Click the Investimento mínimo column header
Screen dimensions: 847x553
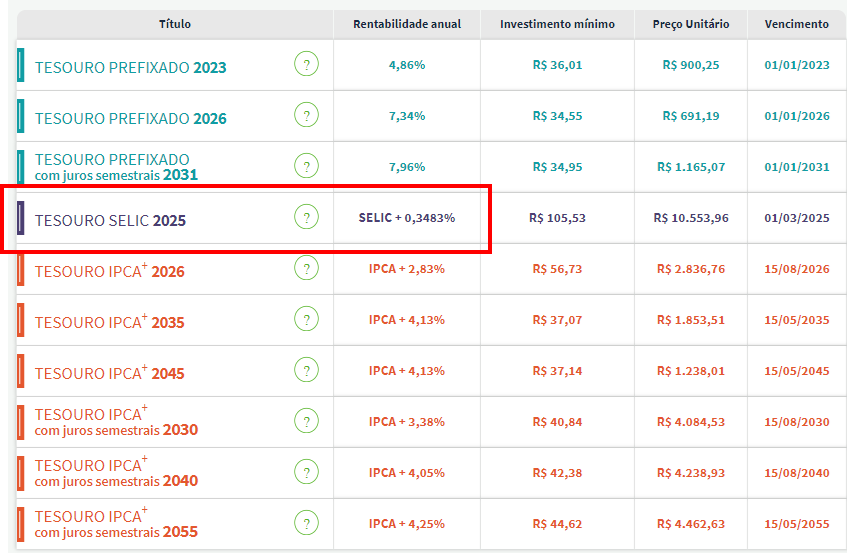click(x=557, y=24)
